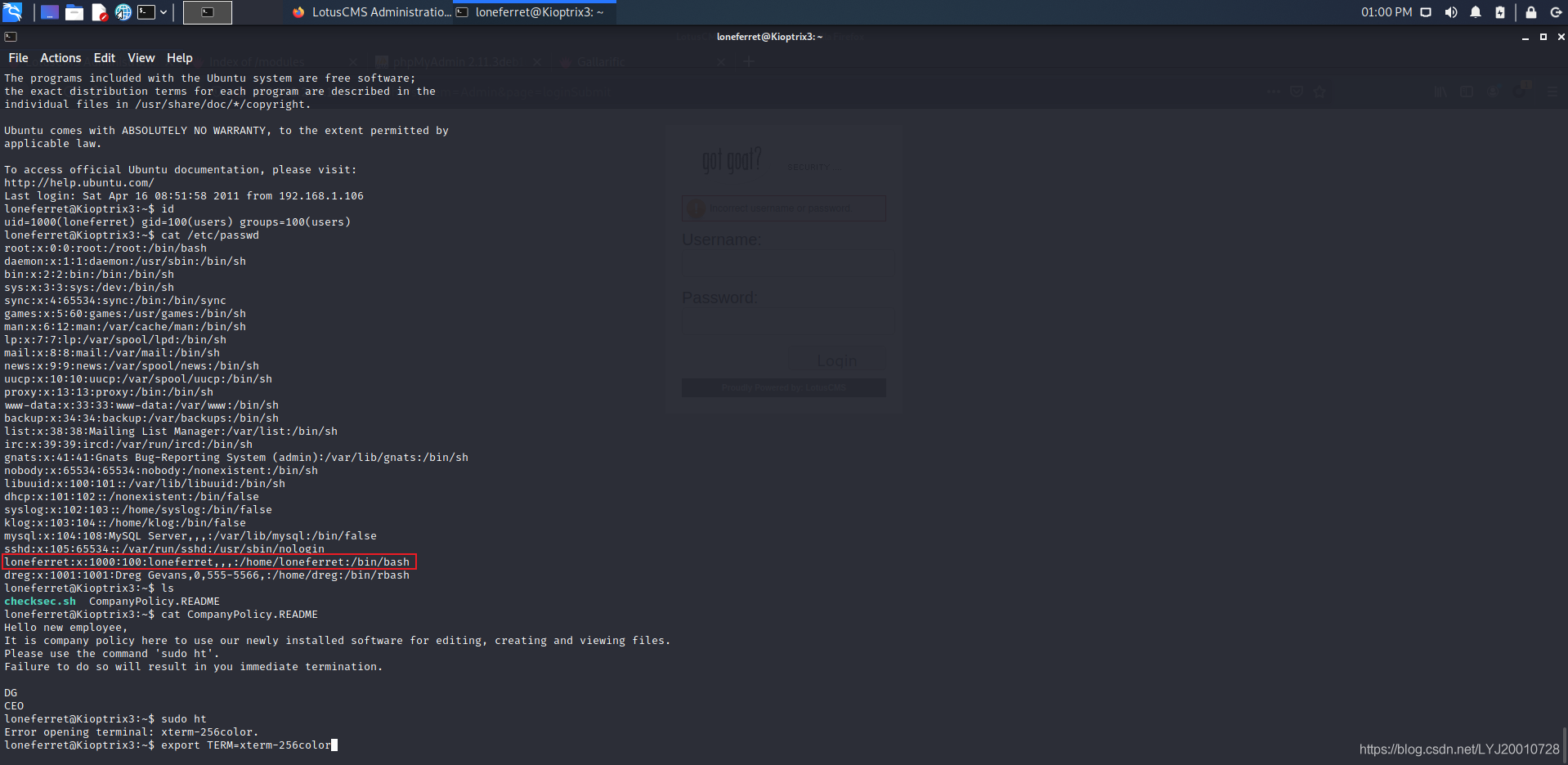
Task: Click the volume speaker tray icon
Action: [1451, 12]
